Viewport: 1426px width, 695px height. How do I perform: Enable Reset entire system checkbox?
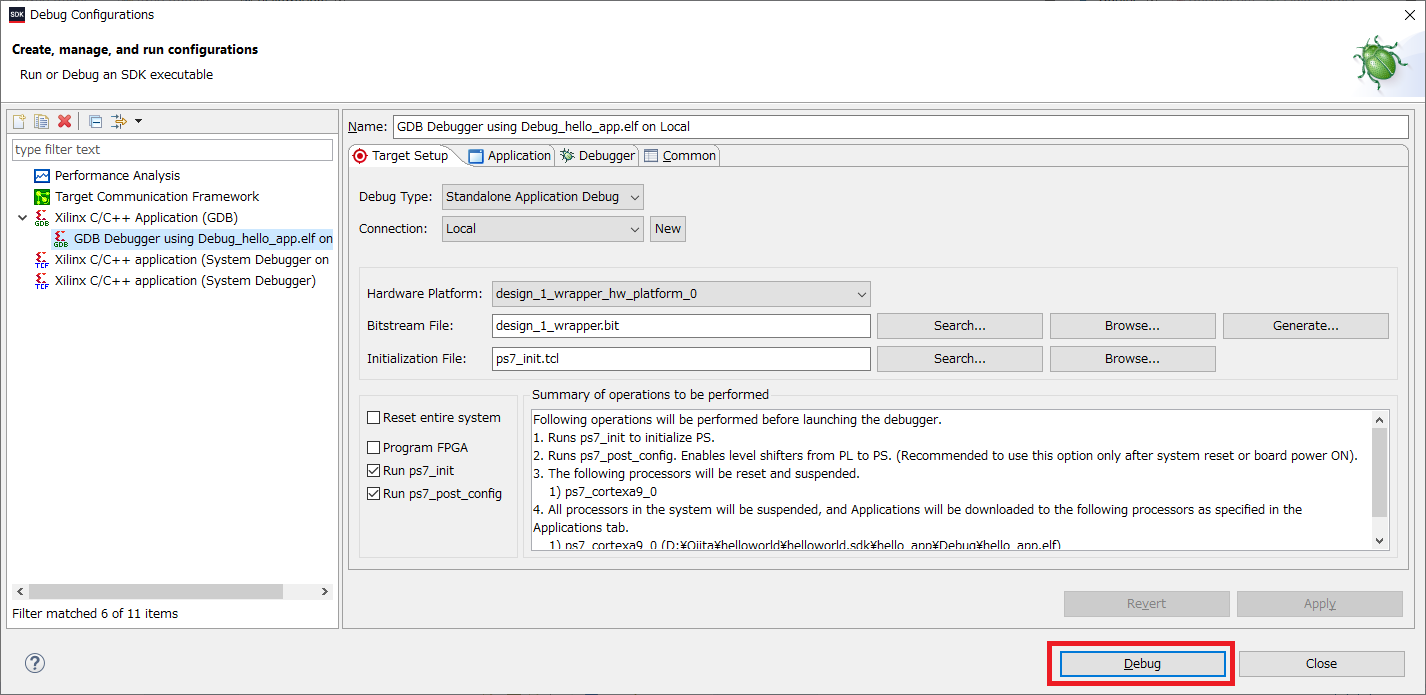(x=374, y=418)
